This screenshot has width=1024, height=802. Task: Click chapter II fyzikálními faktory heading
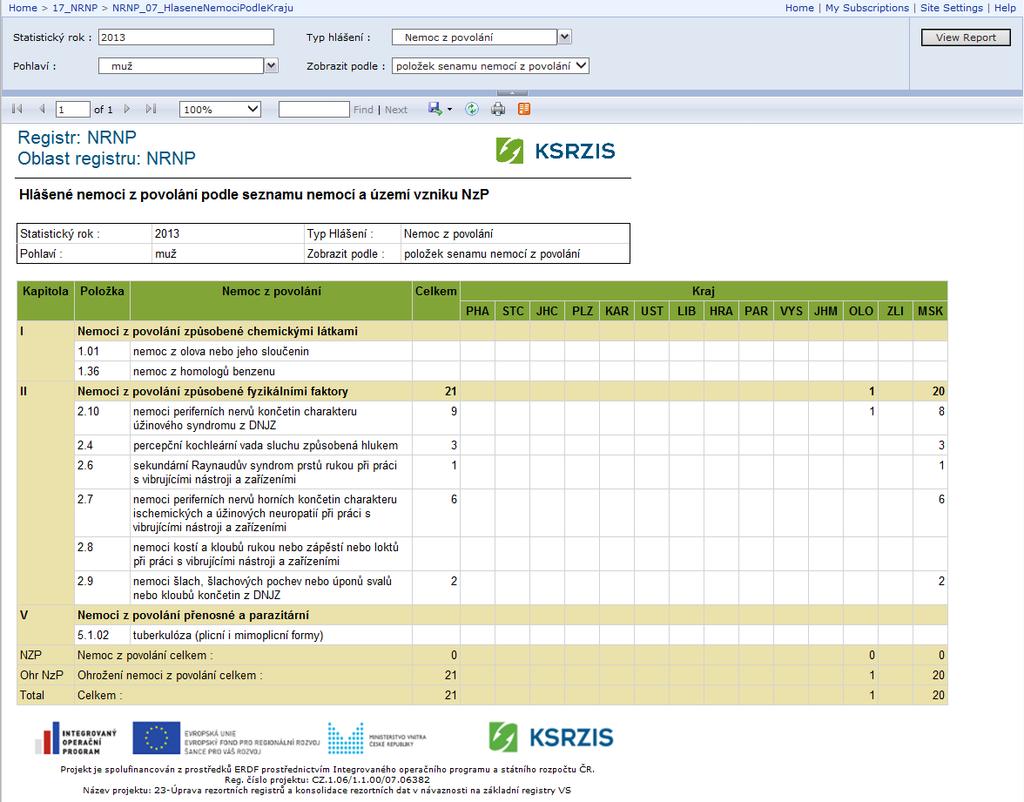[x=212, y=391]
